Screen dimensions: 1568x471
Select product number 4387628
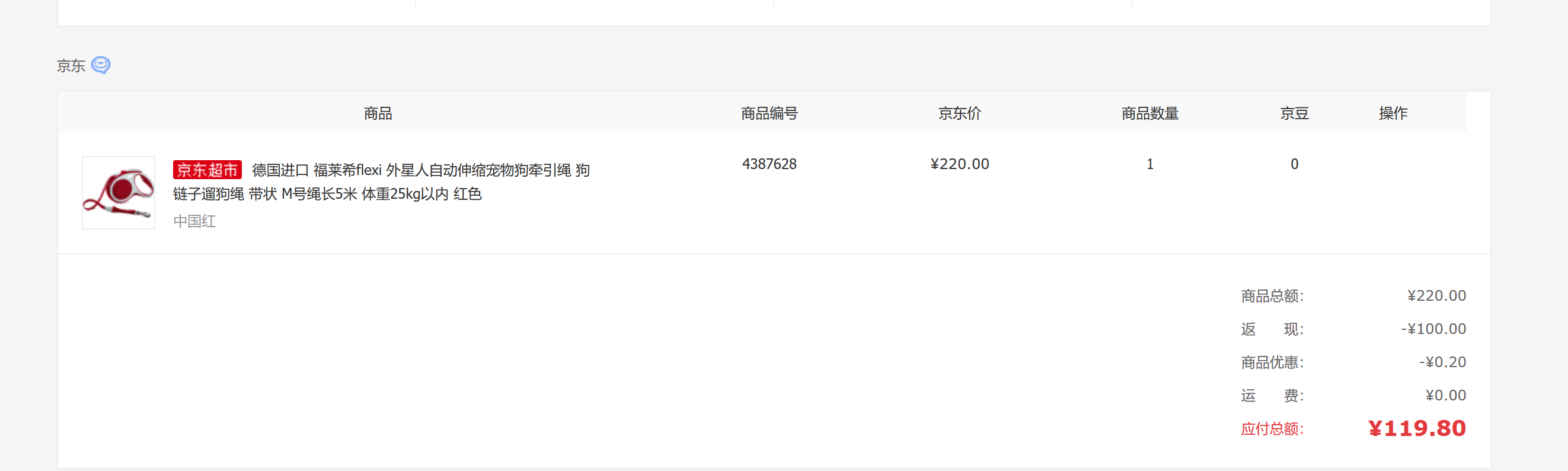click(769, 164)
